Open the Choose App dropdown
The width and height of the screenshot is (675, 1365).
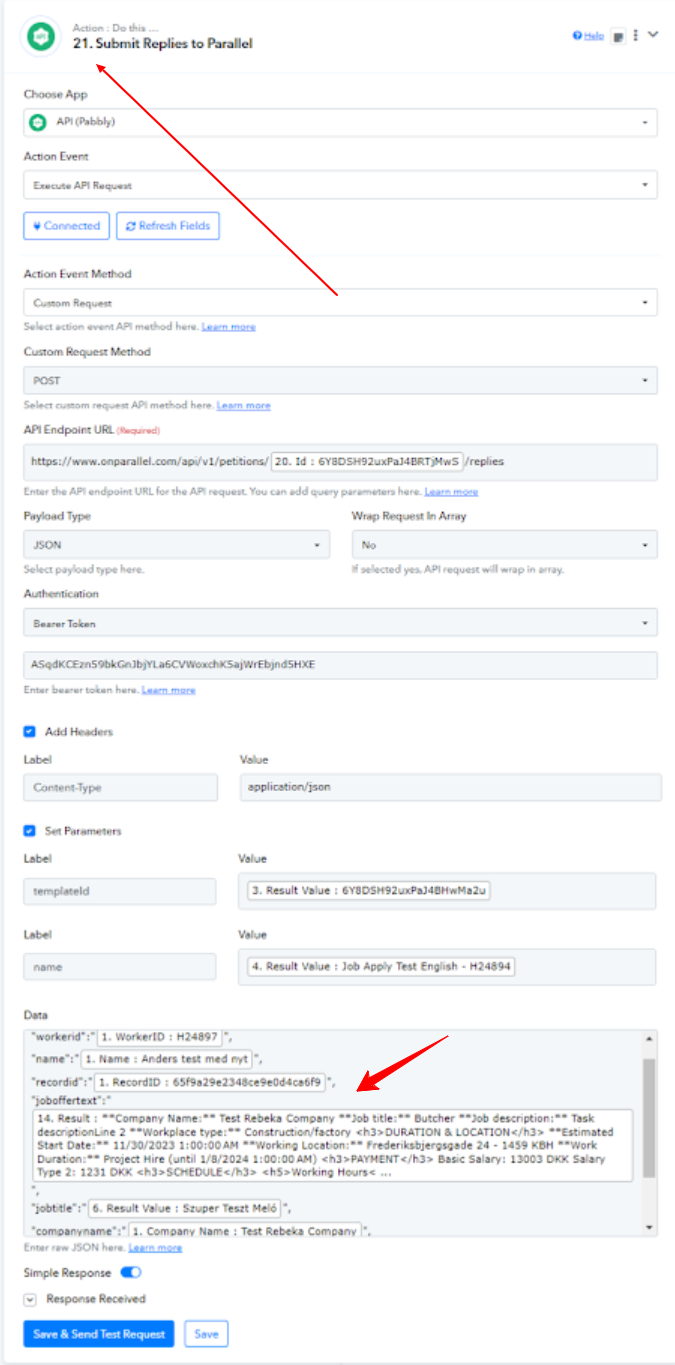point(340,122)
